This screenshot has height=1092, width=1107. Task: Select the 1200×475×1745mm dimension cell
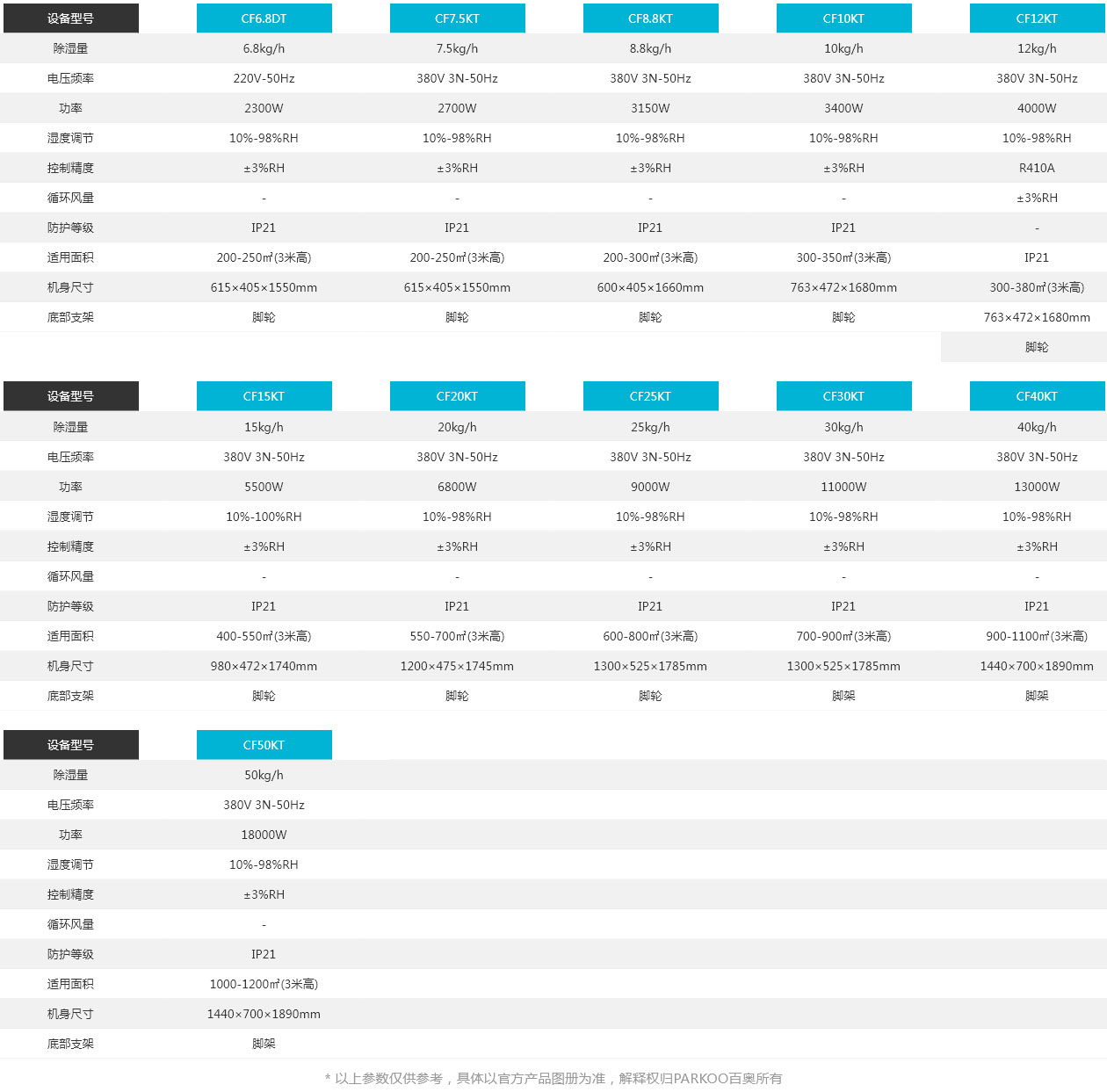(x=457, y=666)
